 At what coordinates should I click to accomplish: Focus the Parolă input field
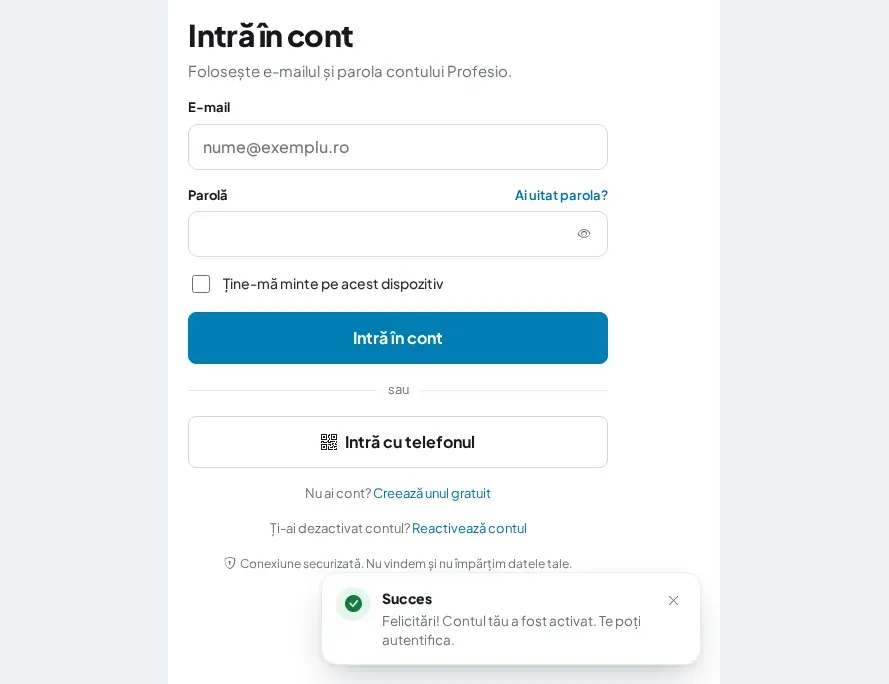pos(397,234)
